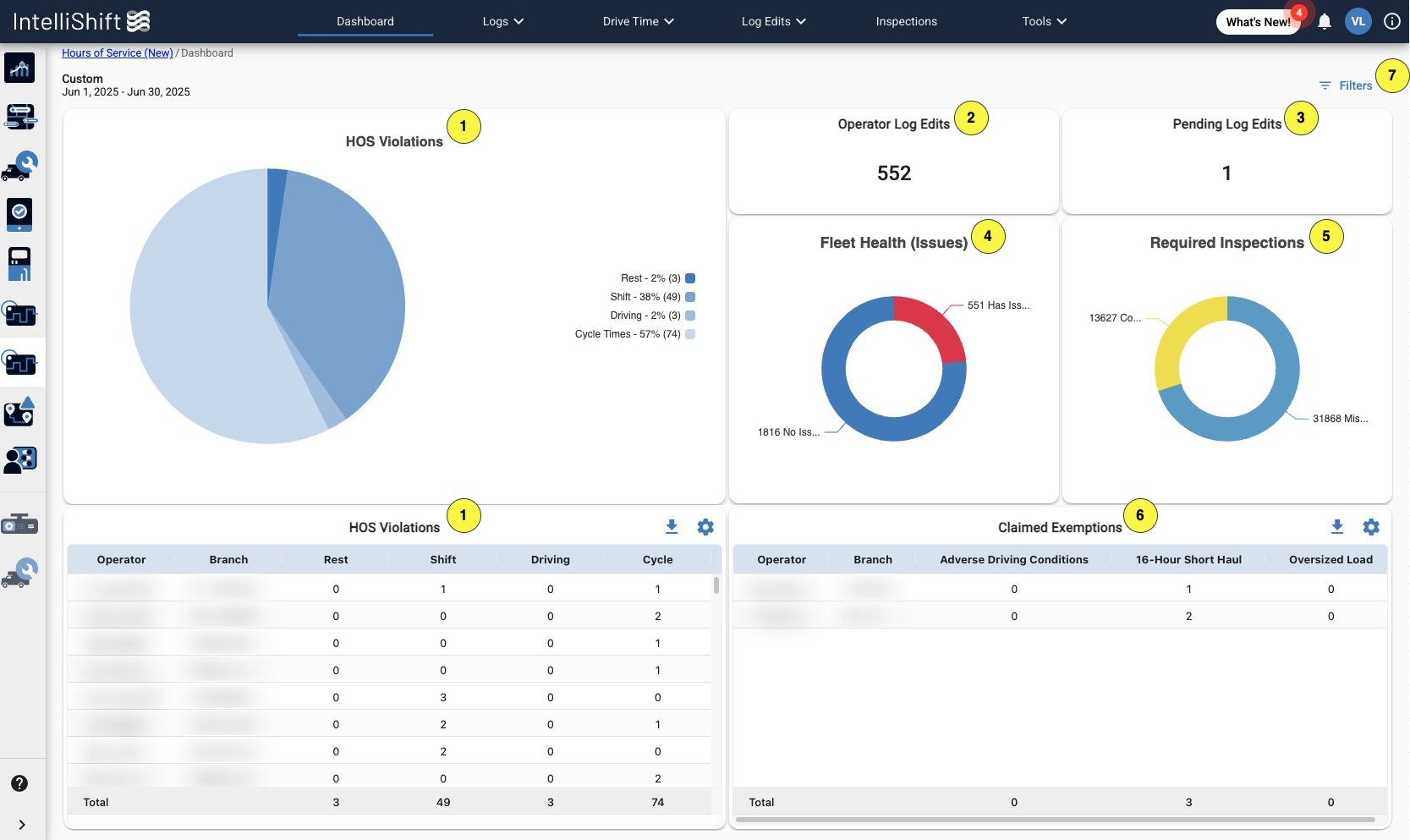This screenshot has height=840, width=1410.
Task: Switch to the Dashboard tab
Action: click(365, 21)
